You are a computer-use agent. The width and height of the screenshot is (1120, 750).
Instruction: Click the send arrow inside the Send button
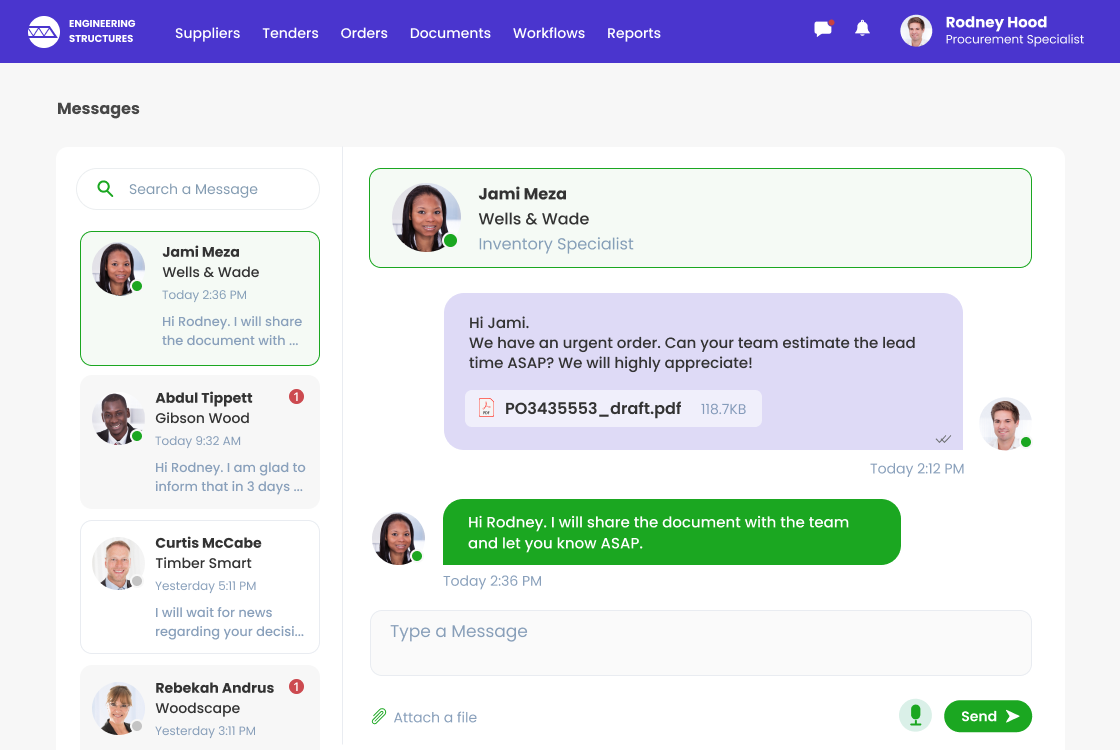(1012, 716)
